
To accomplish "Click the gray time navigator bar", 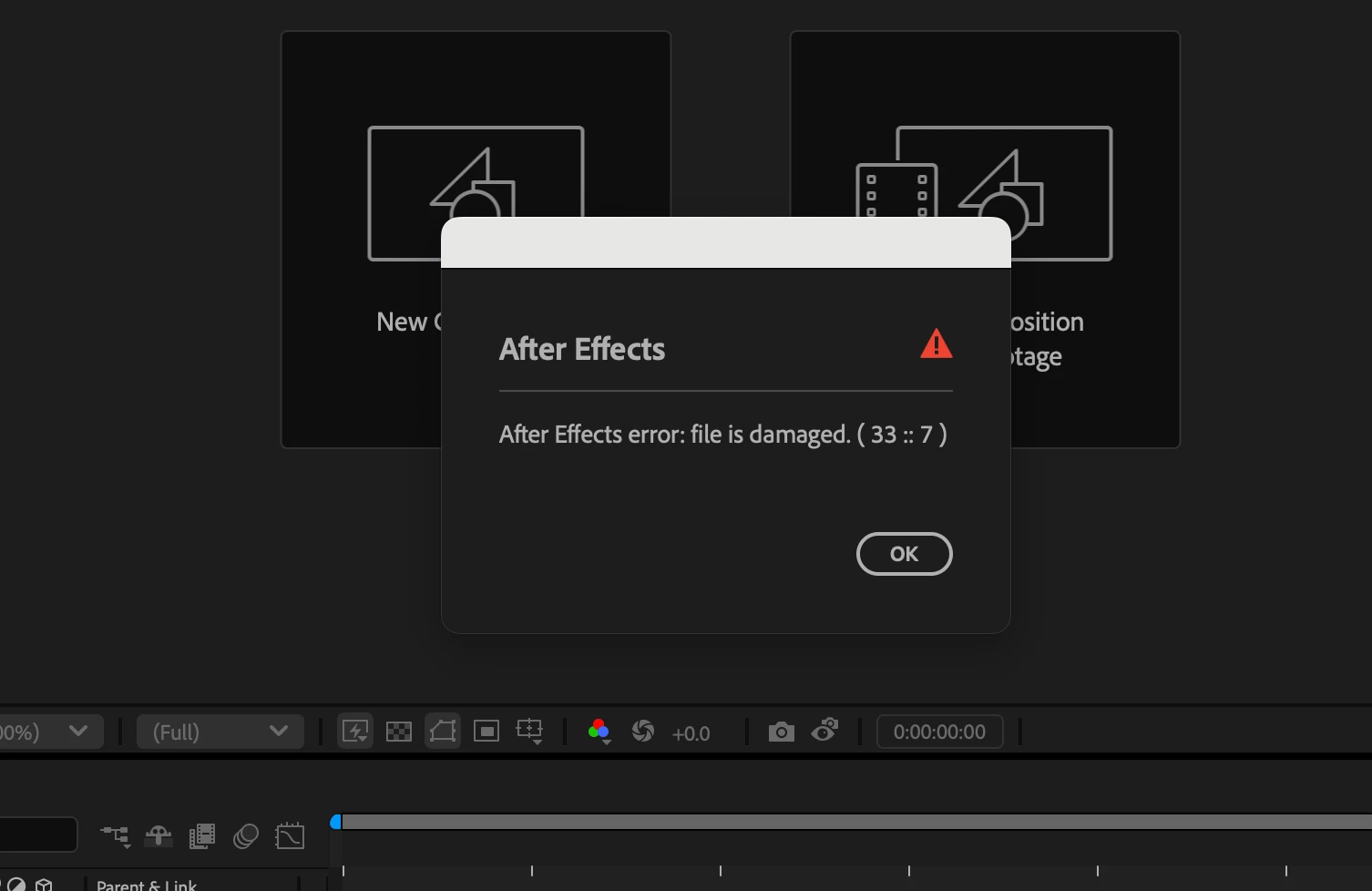I will (x=856, y=822).
